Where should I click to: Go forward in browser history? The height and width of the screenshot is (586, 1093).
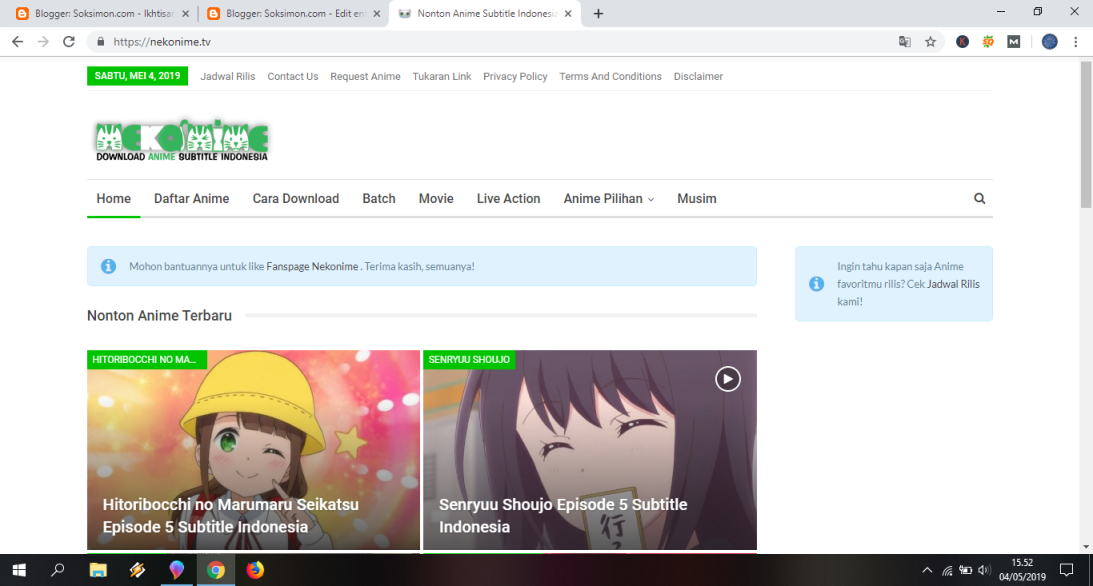pos(43,42)
